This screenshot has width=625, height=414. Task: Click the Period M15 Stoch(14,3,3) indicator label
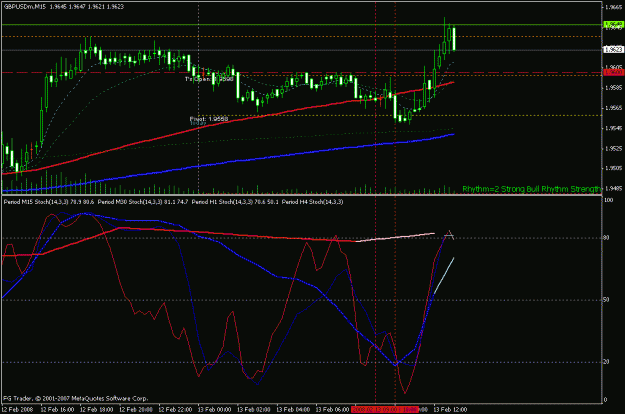(x=49, y=202)
